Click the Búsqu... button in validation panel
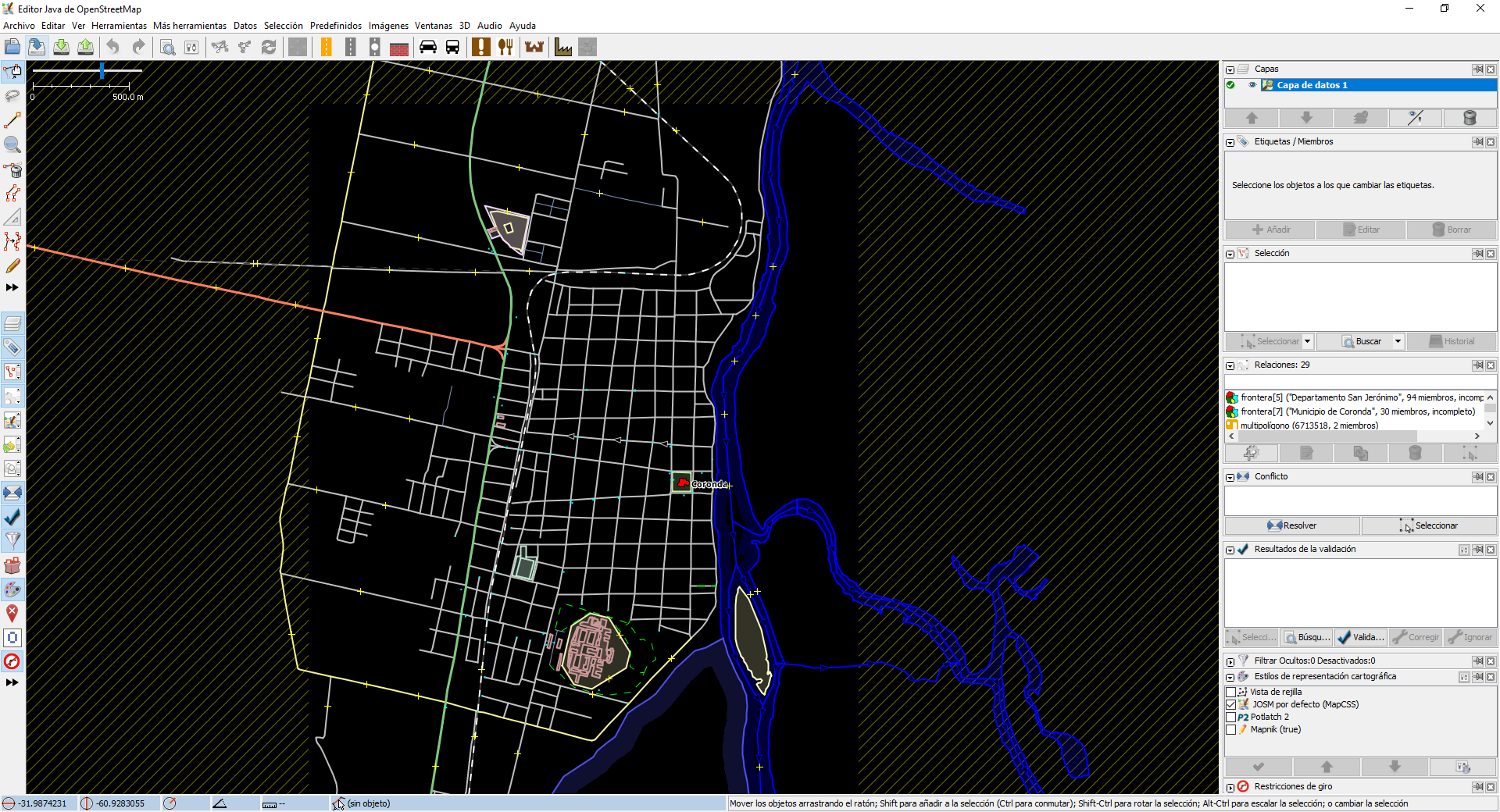This screenshot has height=812, width=1500. point(1306,637)
